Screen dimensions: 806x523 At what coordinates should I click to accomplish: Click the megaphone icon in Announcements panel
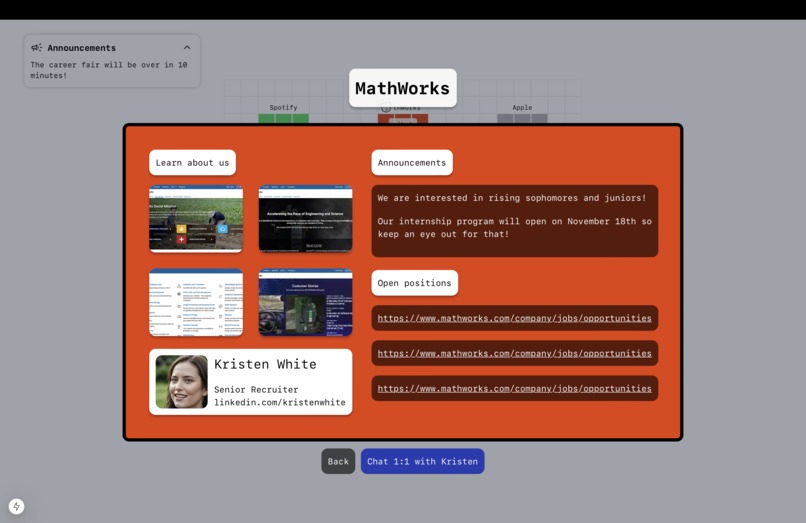point(36,48)
